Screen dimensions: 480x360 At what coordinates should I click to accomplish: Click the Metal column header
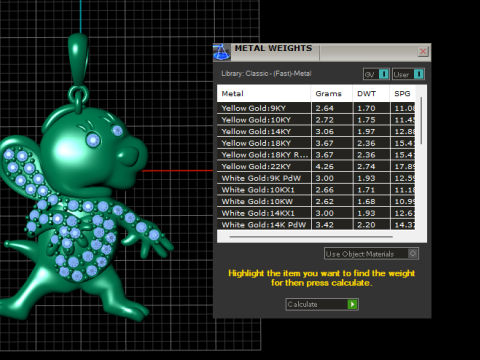point(264,94)
